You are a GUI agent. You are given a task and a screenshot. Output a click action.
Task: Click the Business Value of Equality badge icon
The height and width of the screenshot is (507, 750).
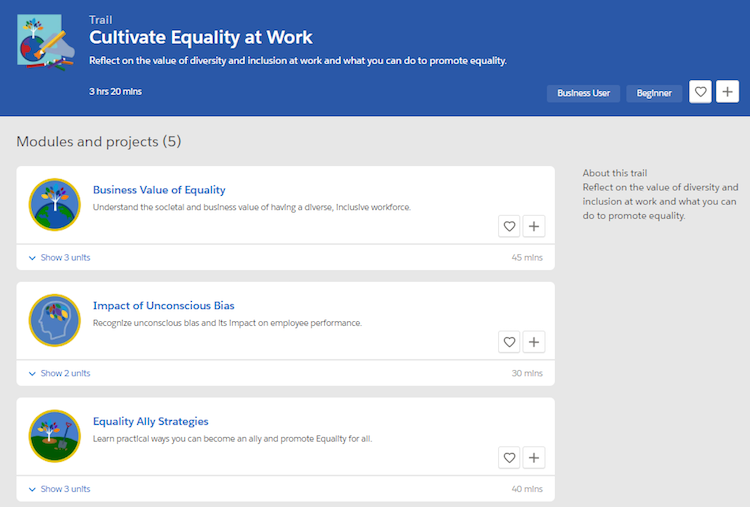pos(54,204)
